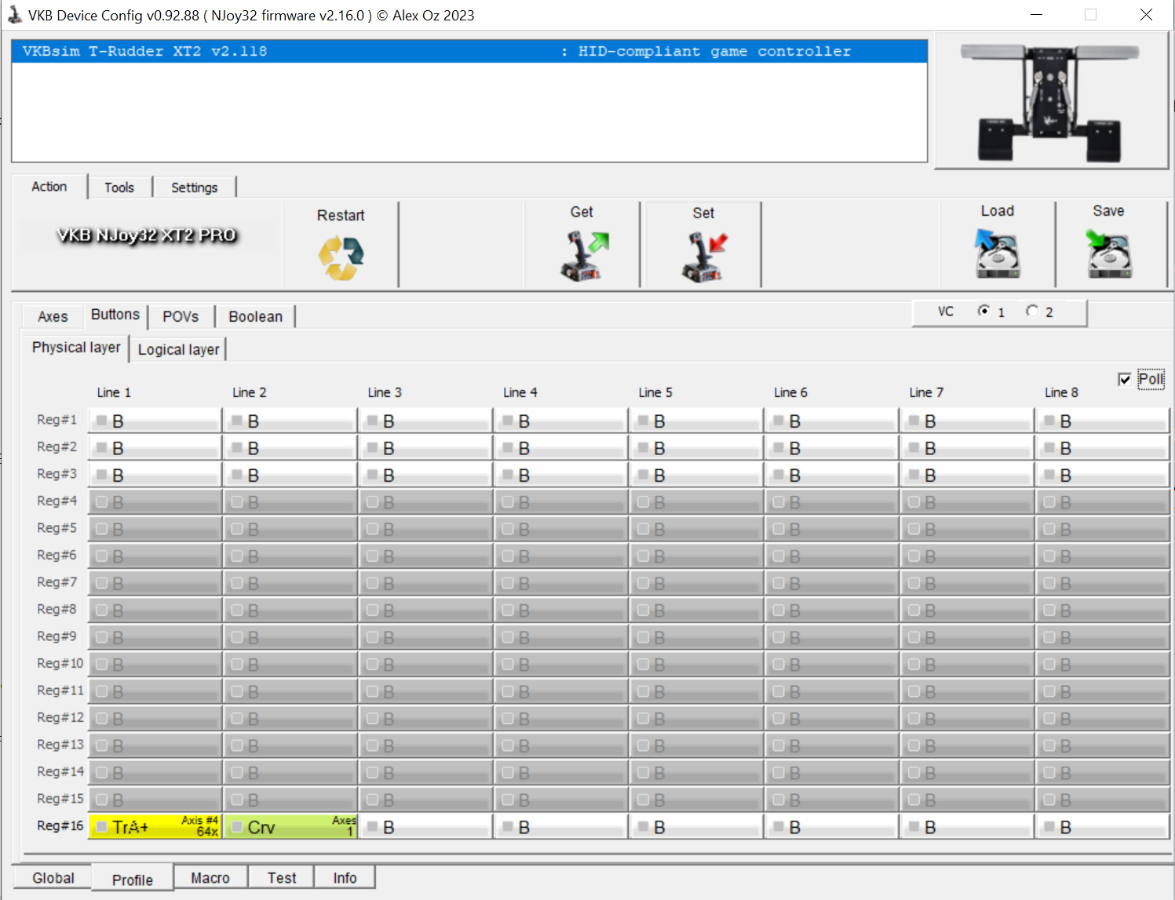Click the Reg#1 row label
This screenshot has width=1175, height=900.
pos(57,420)
